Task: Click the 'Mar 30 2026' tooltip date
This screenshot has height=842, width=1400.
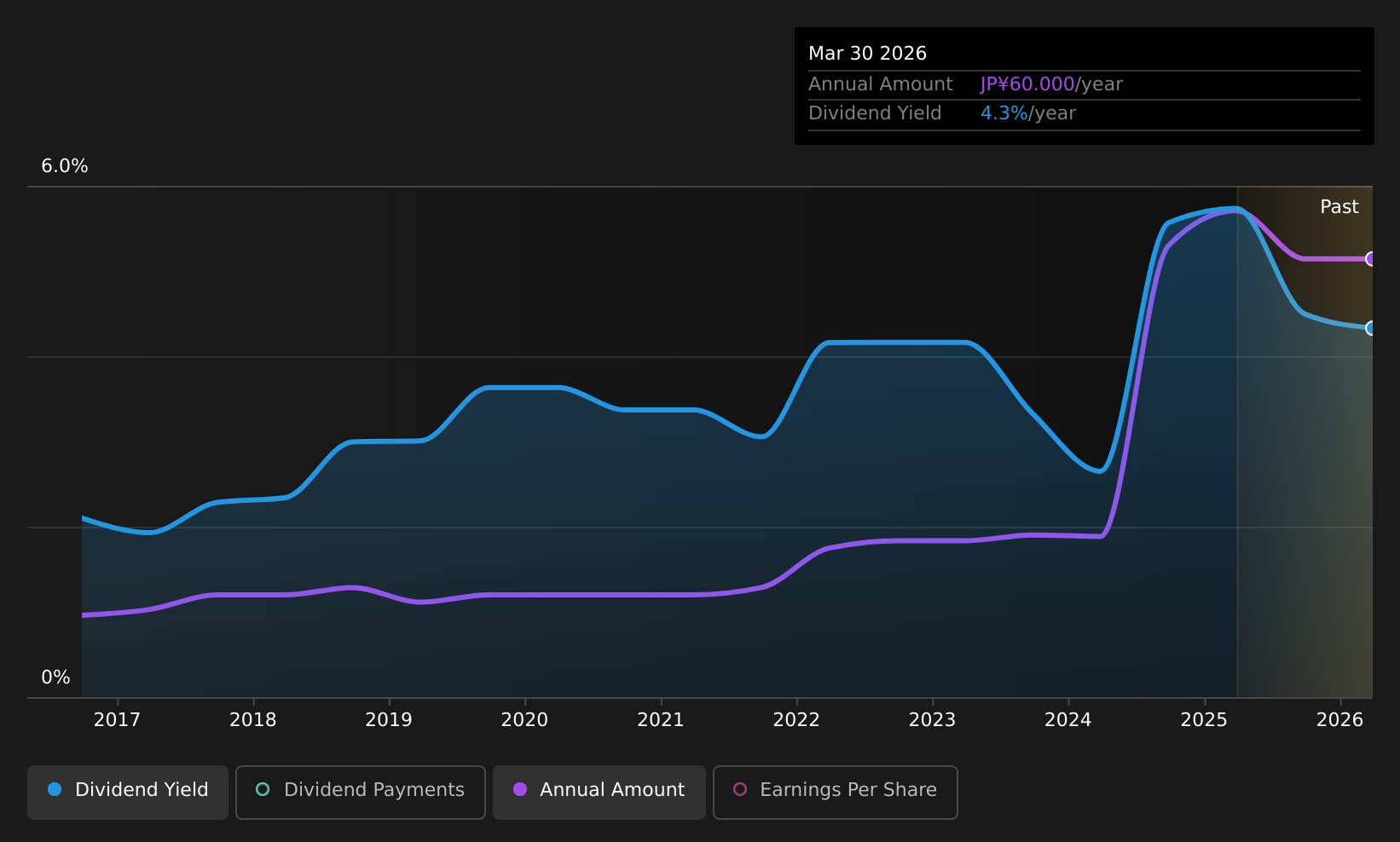Action: point(867,54)
